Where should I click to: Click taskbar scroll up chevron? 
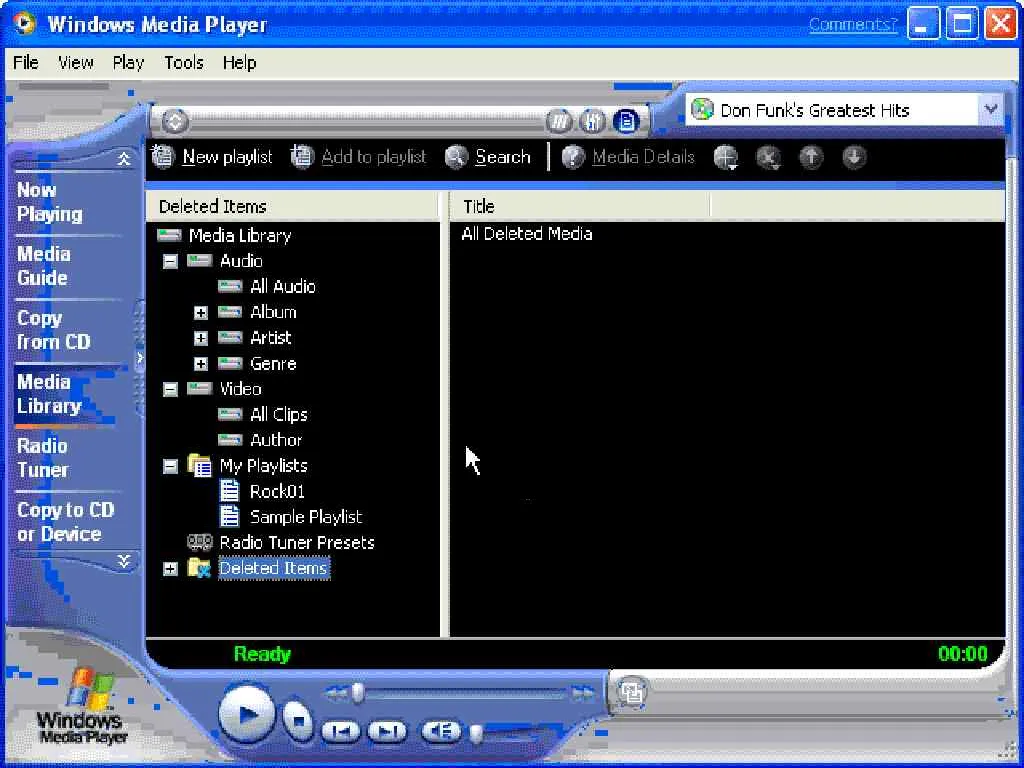(x=123, y=159)
